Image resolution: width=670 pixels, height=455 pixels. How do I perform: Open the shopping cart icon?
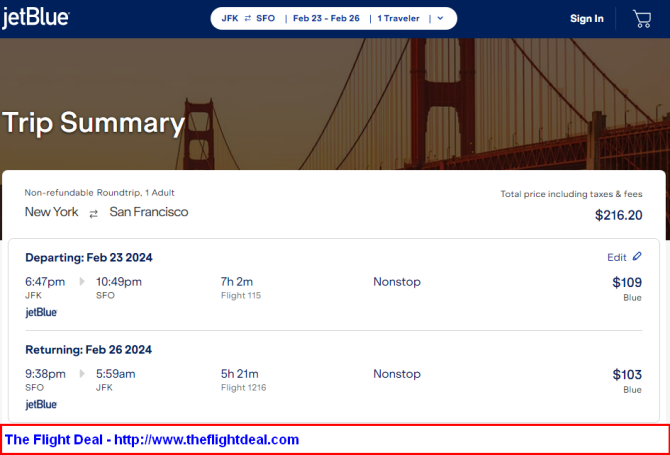(x=642, y=19)
